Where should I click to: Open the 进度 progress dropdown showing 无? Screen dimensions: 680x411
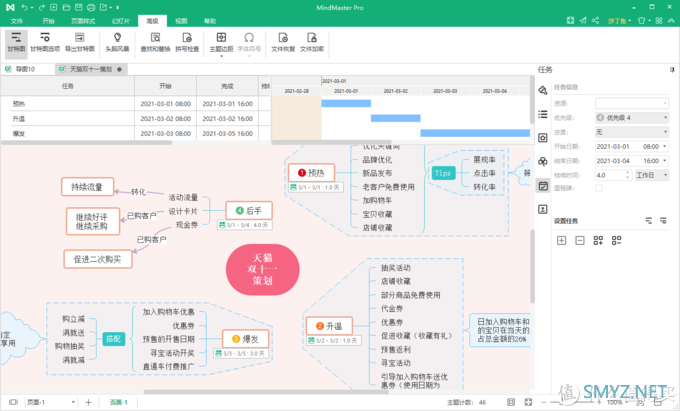click(x=632, y=132)
